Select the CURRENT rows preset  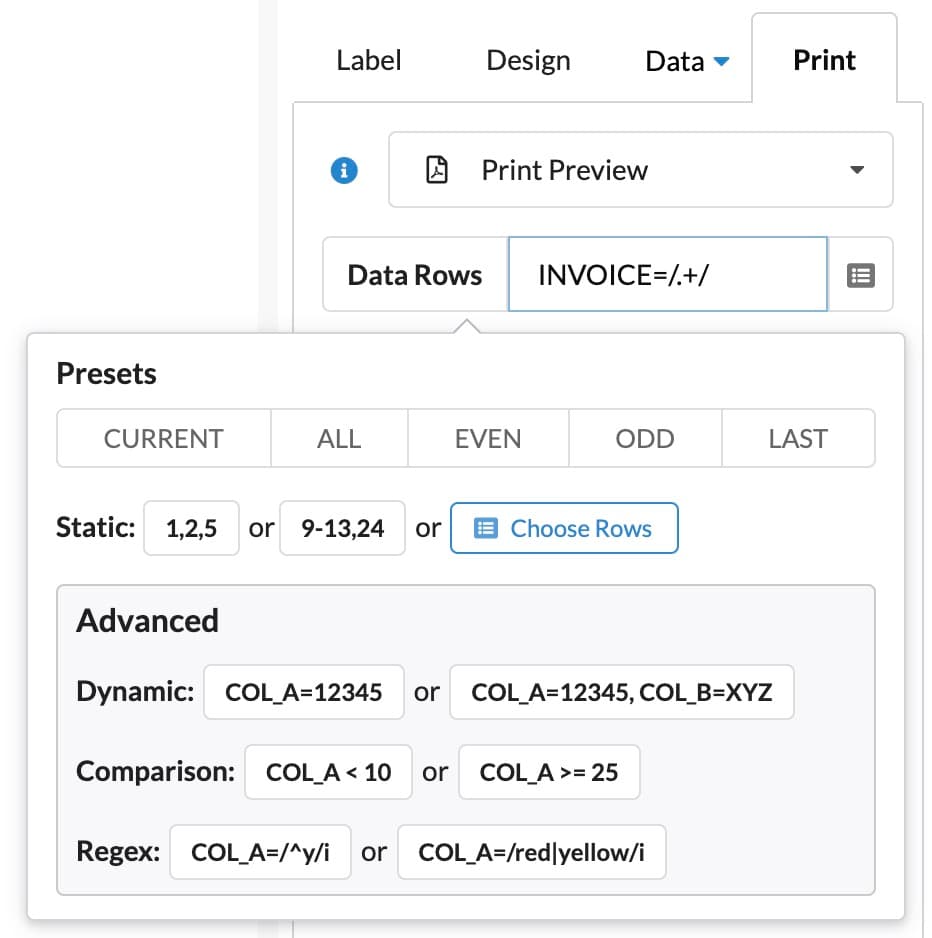[x=162, y=438]
